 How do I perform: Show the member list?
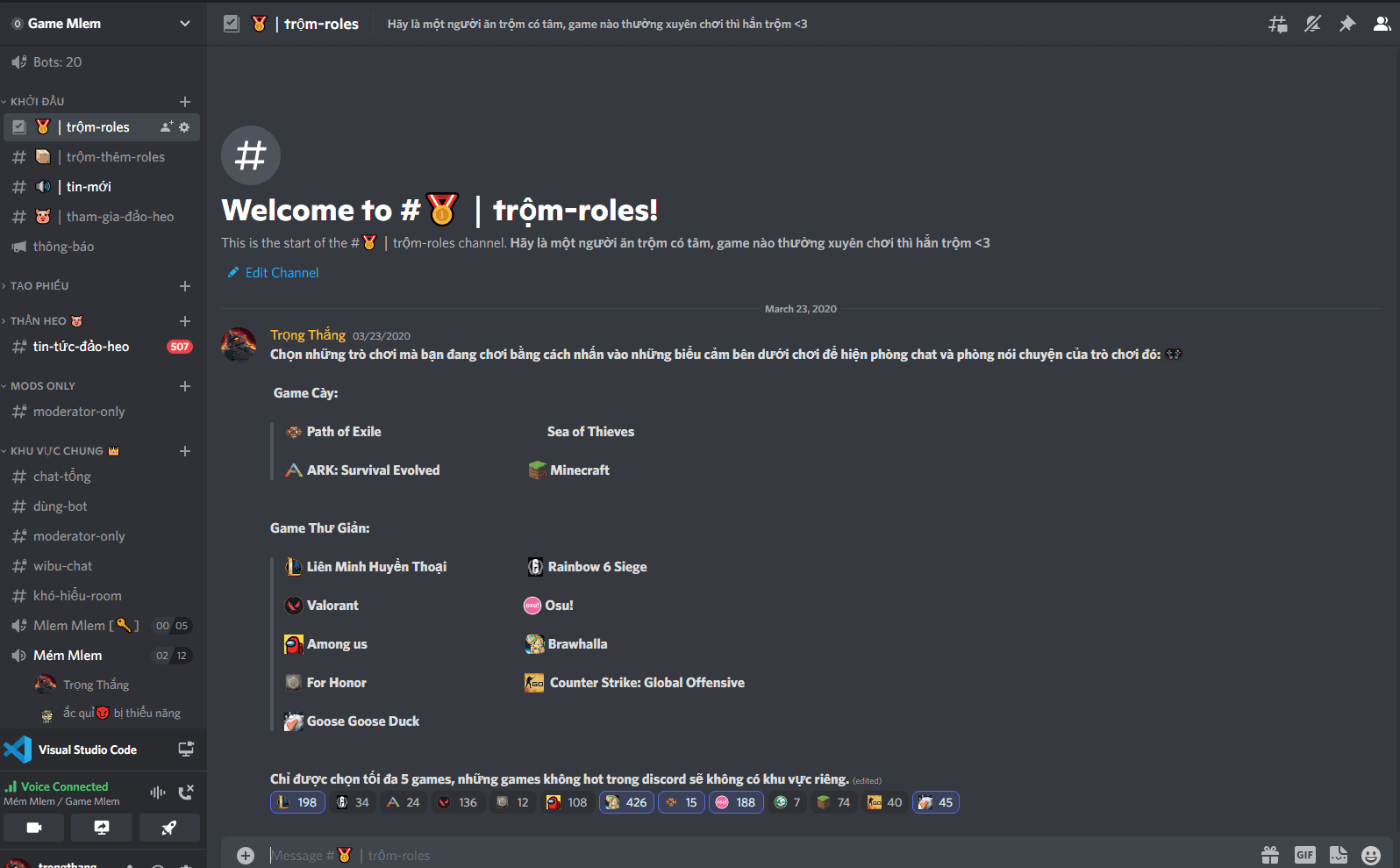coord(1382,24)
